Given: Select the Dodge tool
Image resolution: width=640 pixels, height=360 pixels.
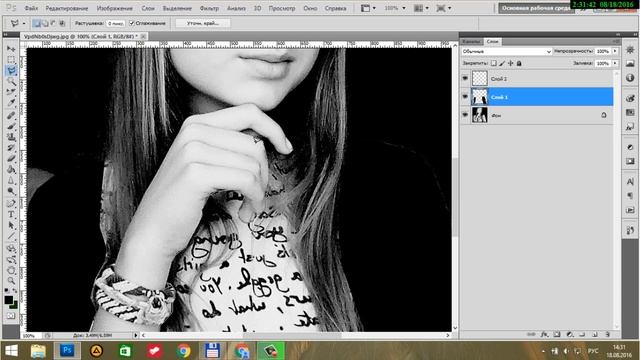Looking at the screenshot, I should point(11,191).
